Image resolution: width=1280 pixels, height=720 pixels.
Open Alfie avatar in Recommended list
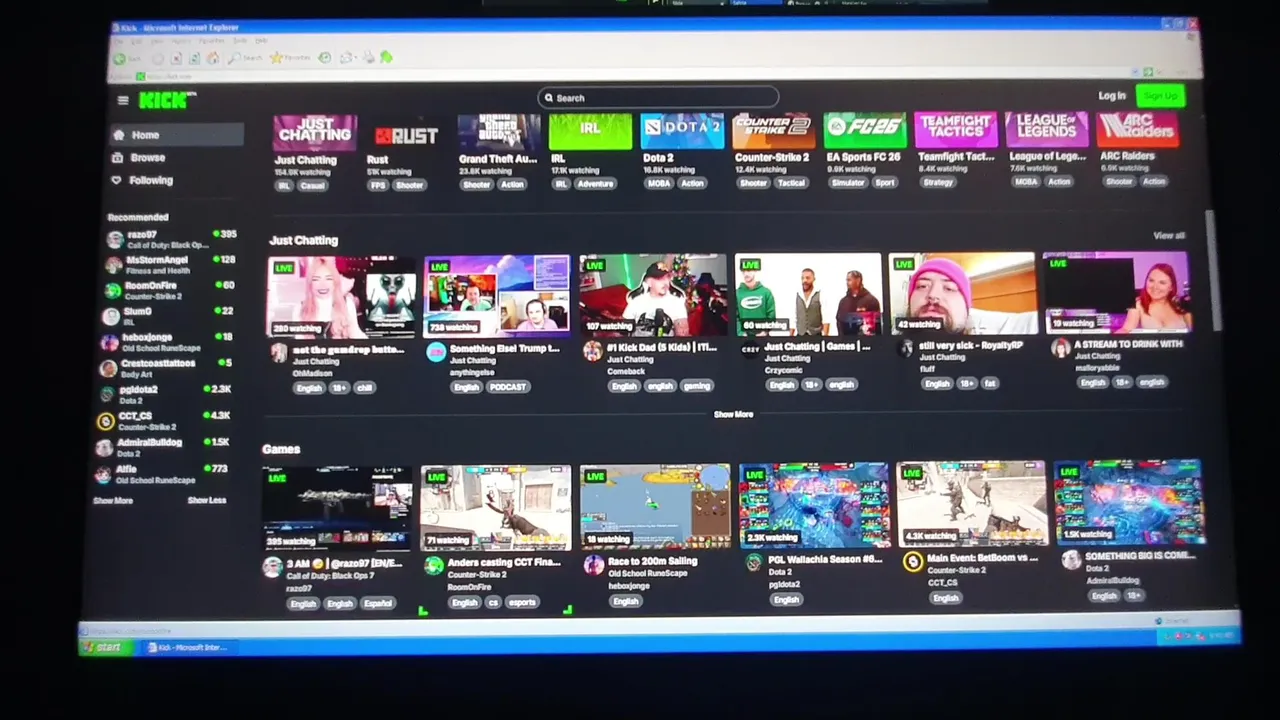click(103, 474)
